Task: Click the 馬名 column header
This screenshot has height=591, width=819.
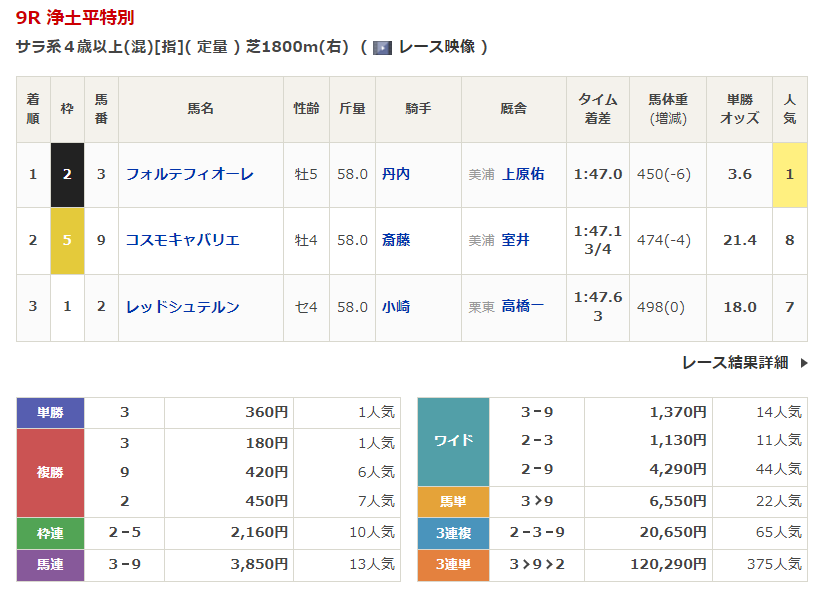Action: pos(200,109)
